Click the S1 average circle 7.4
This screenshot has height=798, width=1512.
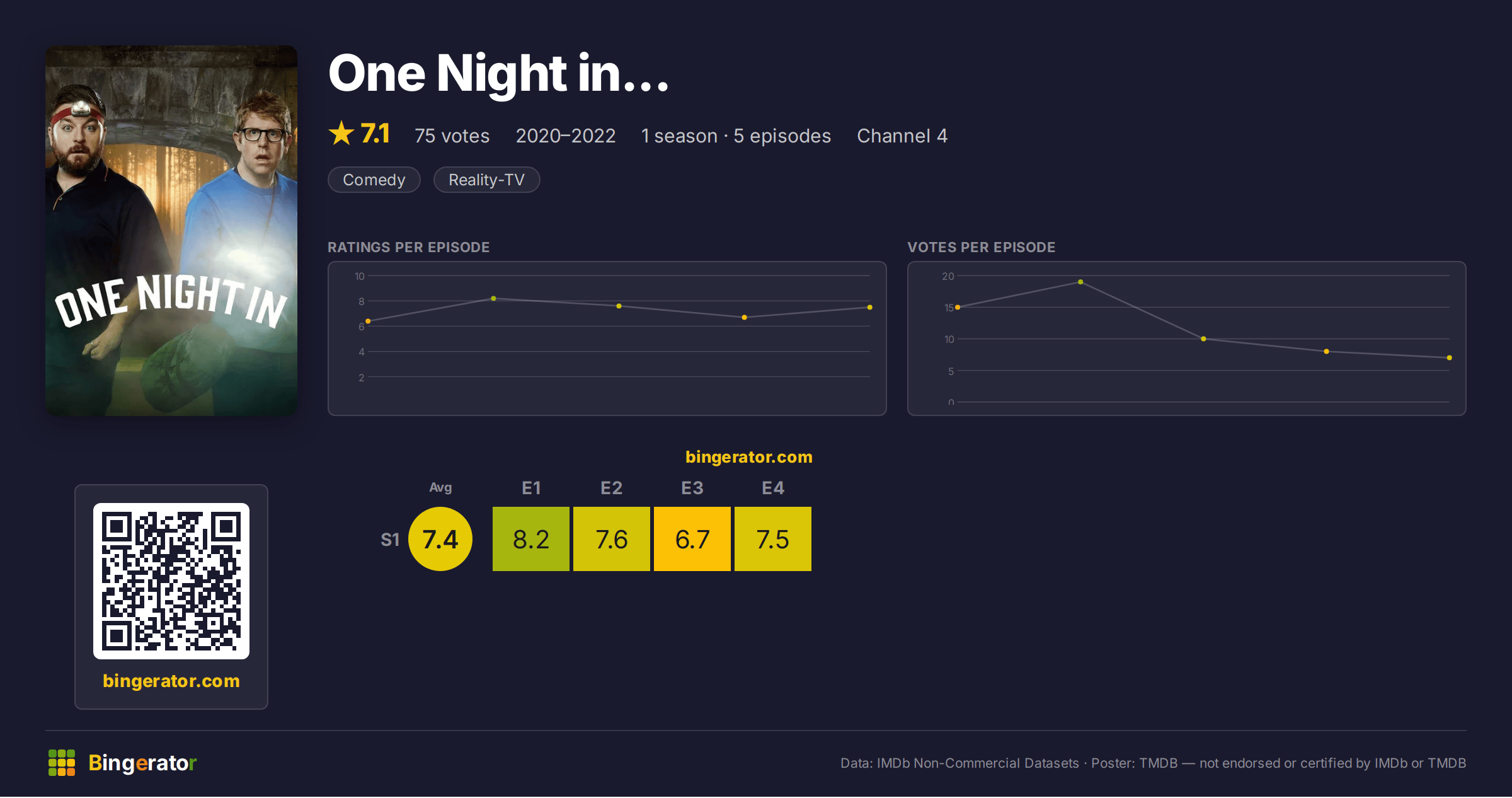440,539
